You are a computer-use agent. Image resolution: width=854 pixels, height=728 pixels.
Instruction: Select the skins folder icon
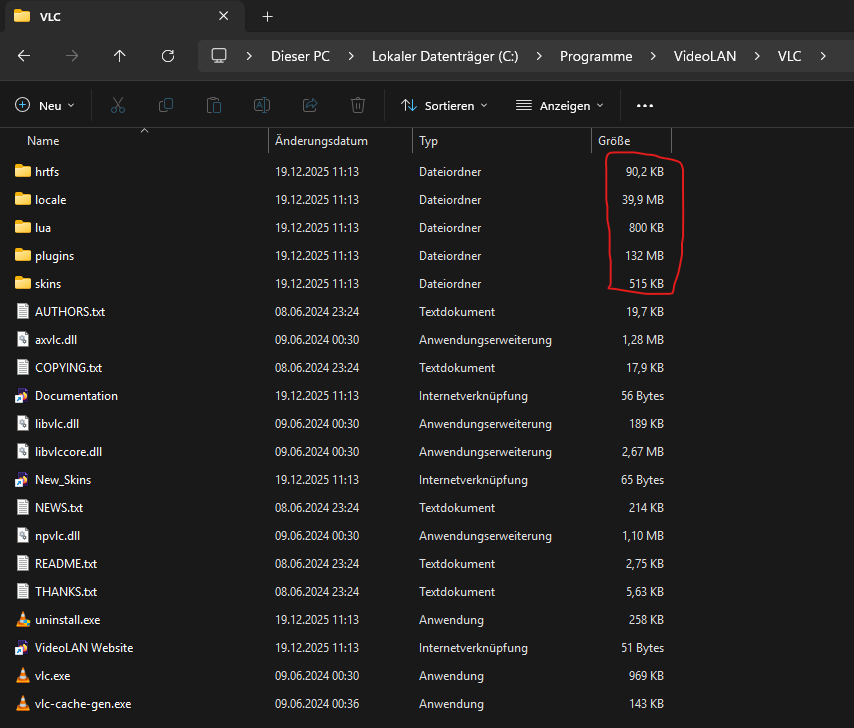point(23,283)
